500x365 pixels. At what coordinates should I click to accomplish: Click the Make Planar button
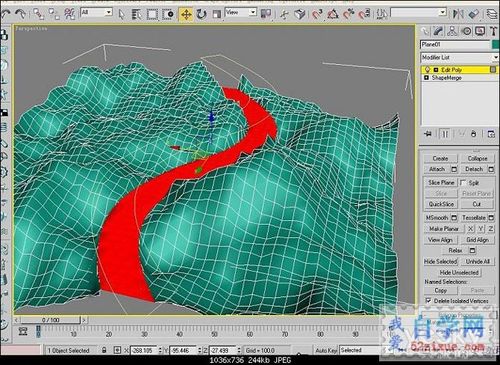pyautogui.click(x=444, y=229)
